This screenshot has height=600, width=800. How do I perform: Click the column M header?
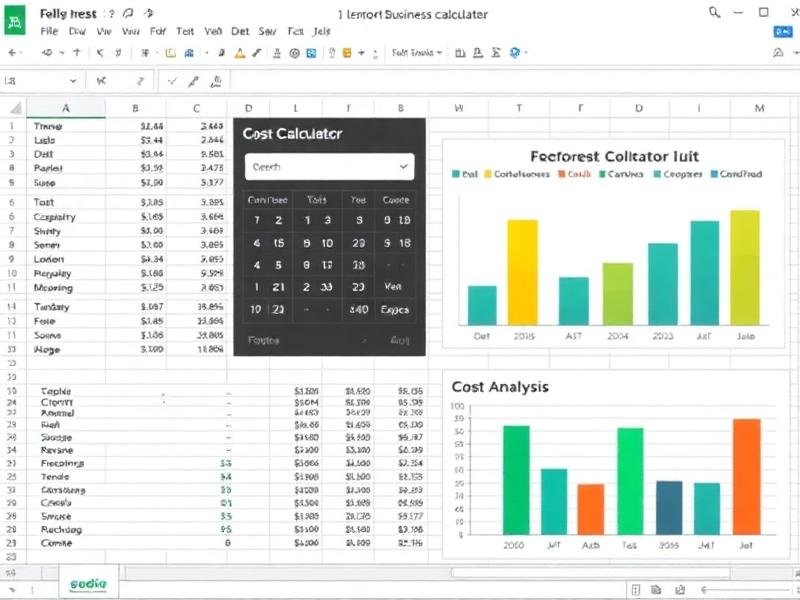(760, 108)
